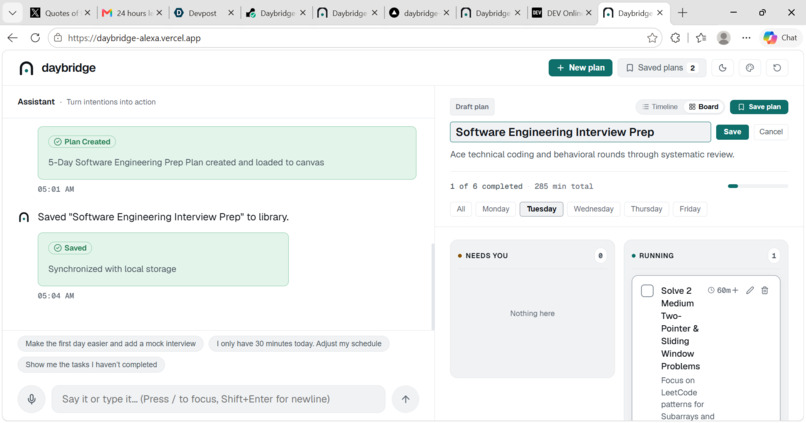Cancel the title edit
Screen dimensions: 806x423
[x=771, y=132]
